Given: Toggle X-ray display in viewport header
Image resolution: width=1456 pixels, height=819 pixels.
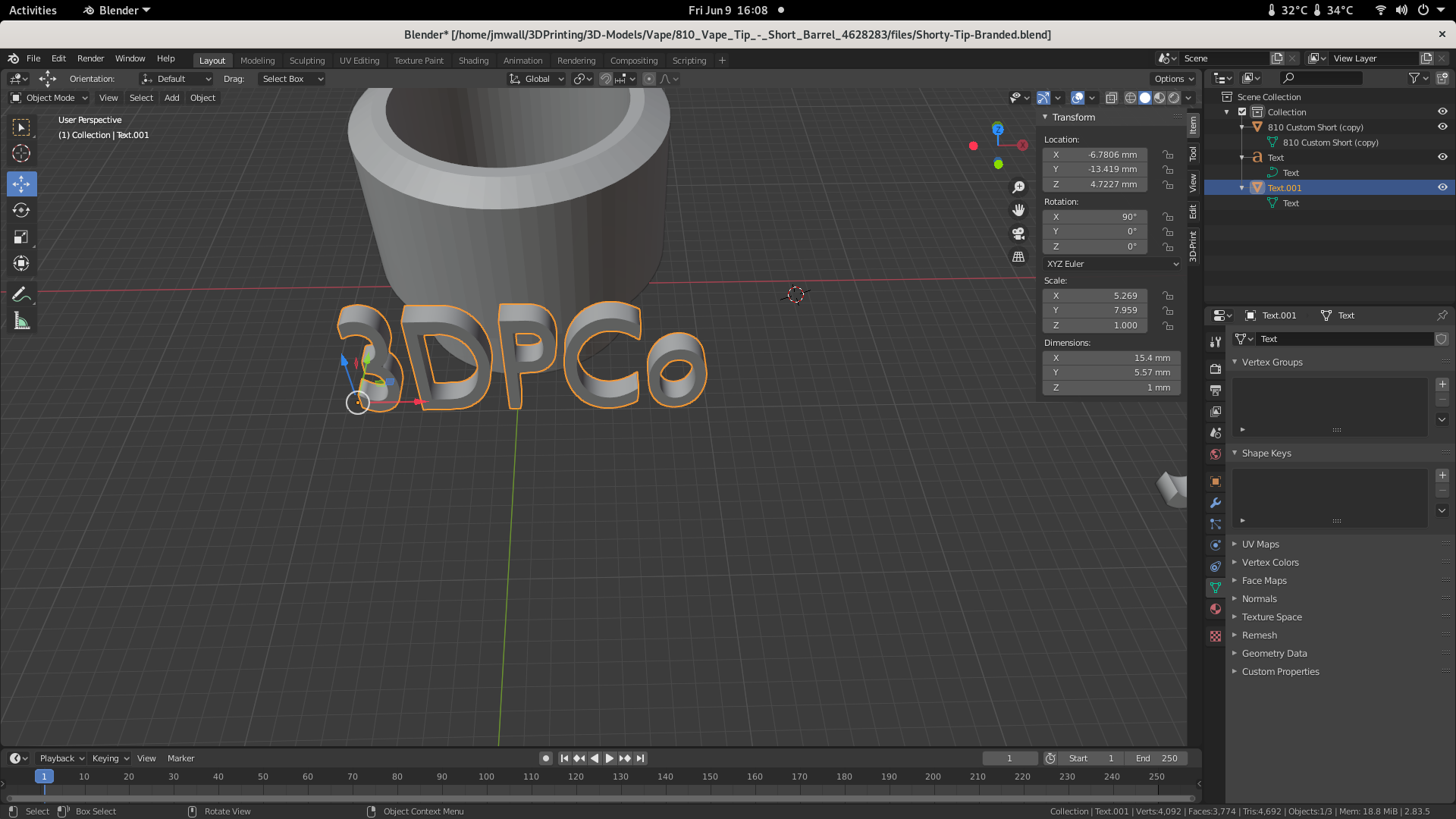Looking at the screenshot, I should click(x=1111, y=98).
